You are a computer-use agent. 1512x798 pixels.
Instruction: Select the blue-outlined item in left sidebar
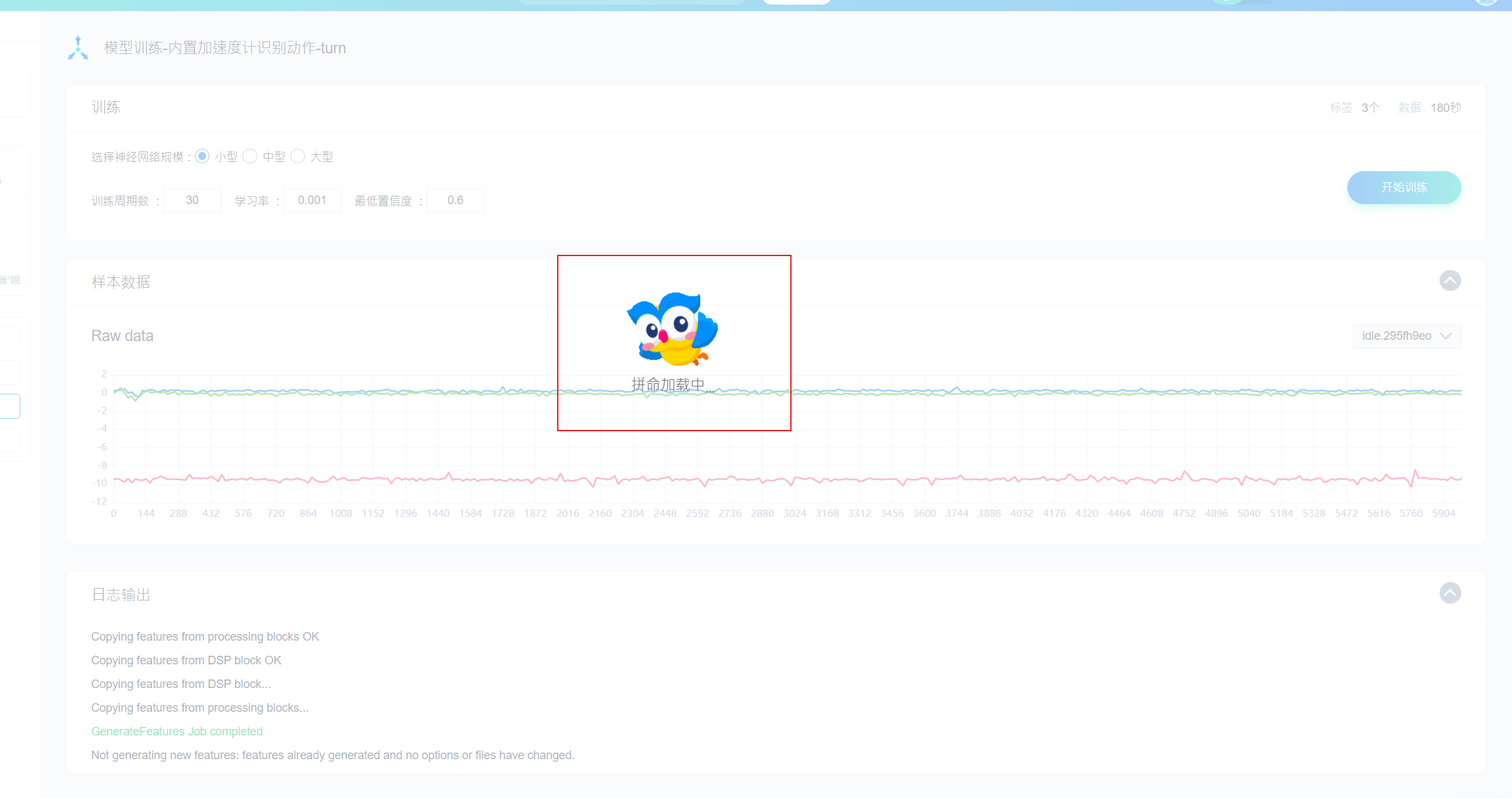pyautogui.click(x=11, y=406)
